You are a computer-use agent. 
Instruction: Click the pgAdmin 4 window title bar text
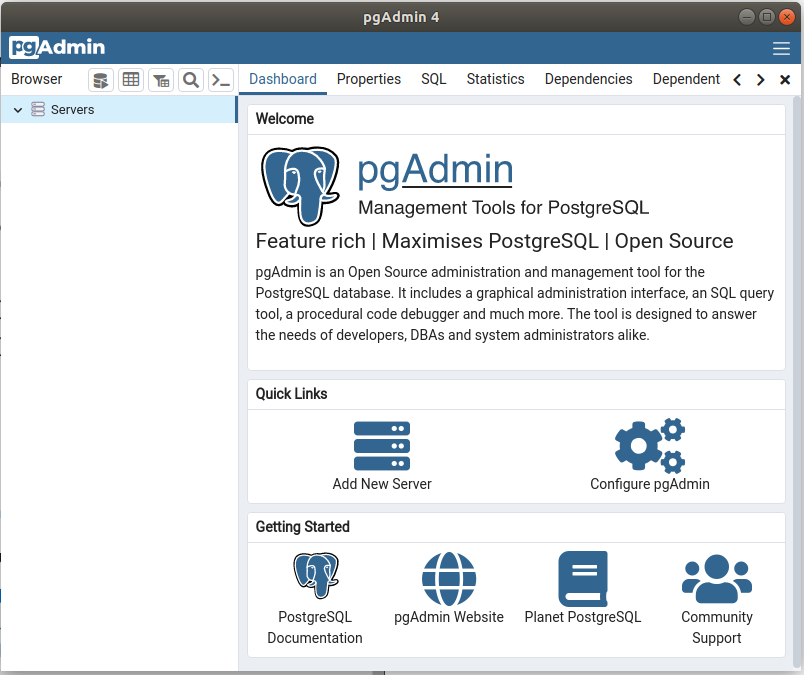pyautogui.click(x=401, y=17)
